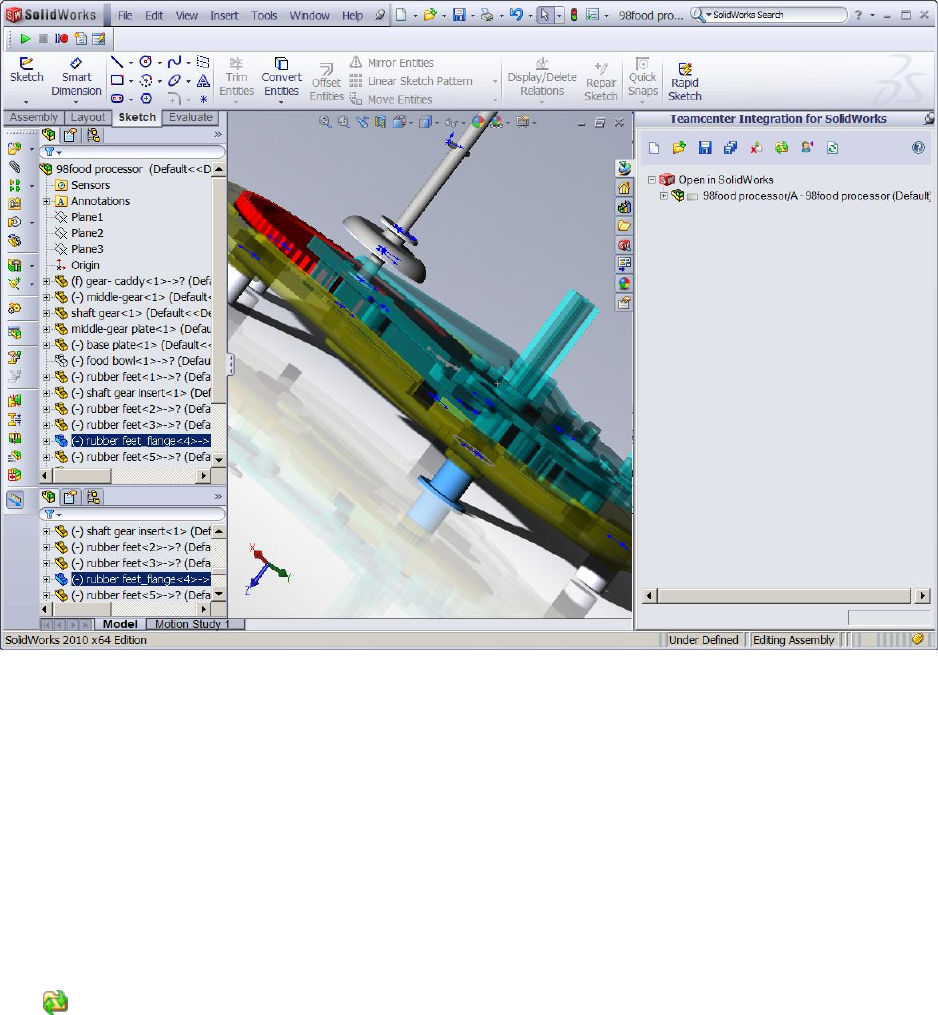Click the Mirror Entities button
Viewport: 938px width, 1015px height.
(392, 63)
